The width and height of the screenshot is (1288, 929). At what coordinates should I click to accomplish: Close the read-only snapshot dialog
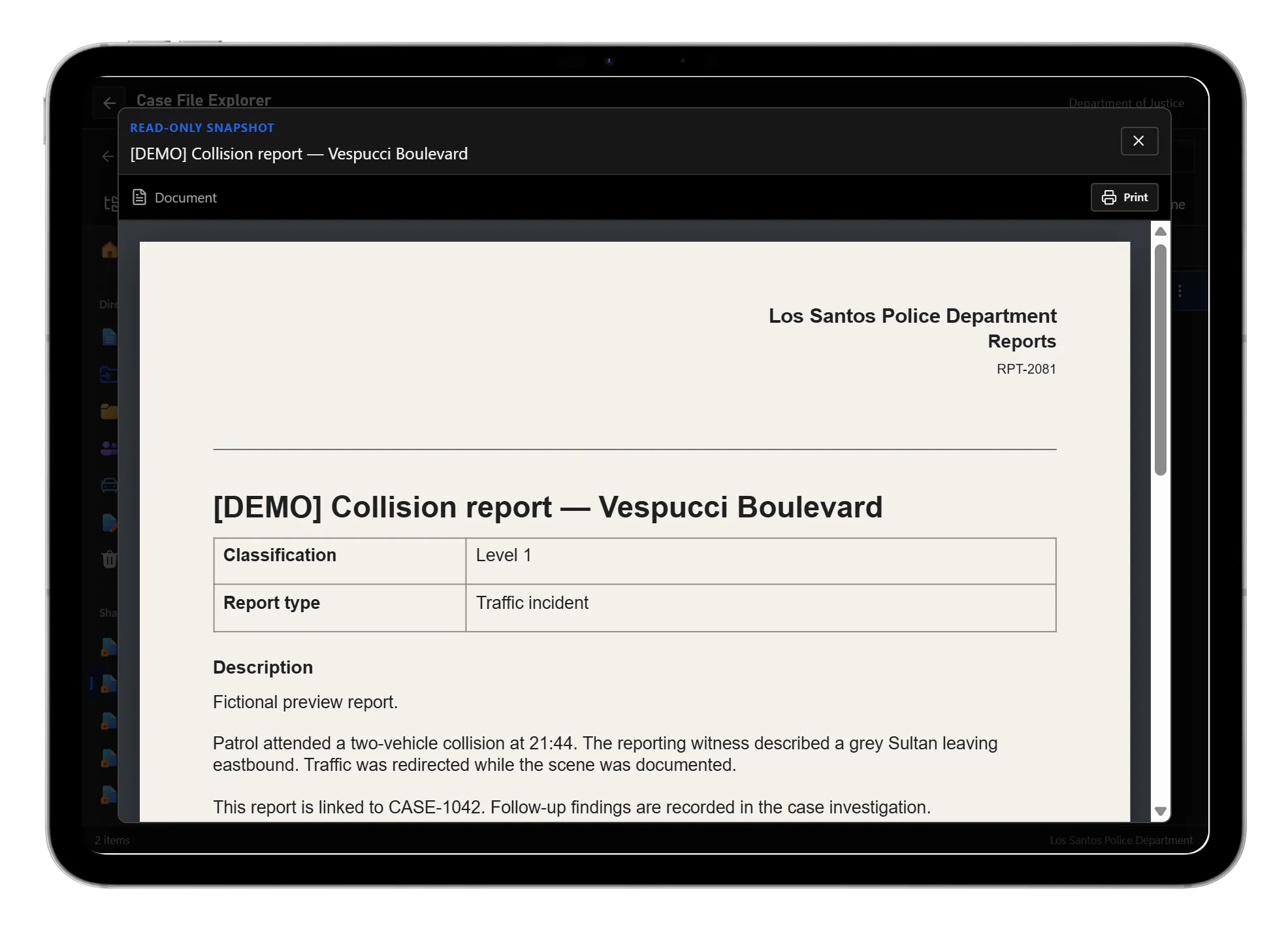(x=1138, y=141)
